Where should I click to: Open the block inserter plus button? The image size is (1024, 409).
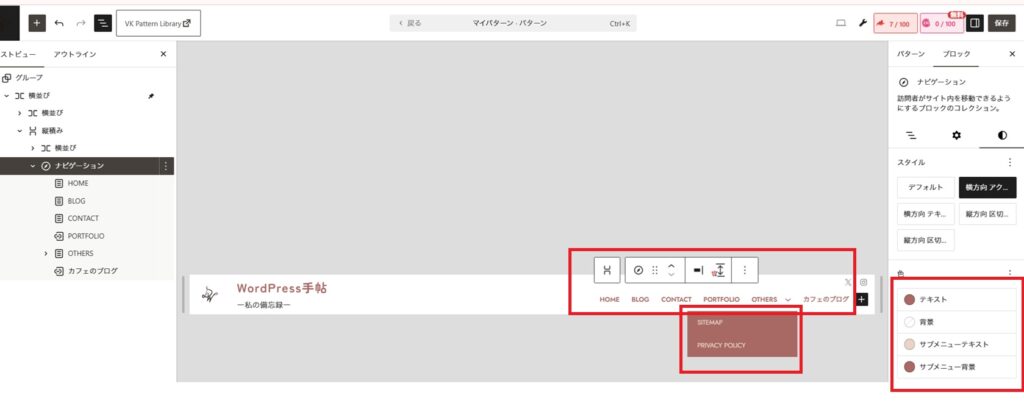coord(37,23)
